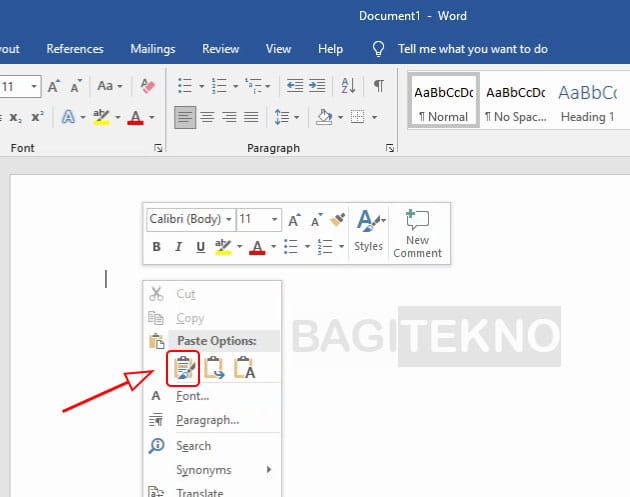Open the Mailings tab

pyautogui.click(x=153, y=49)
